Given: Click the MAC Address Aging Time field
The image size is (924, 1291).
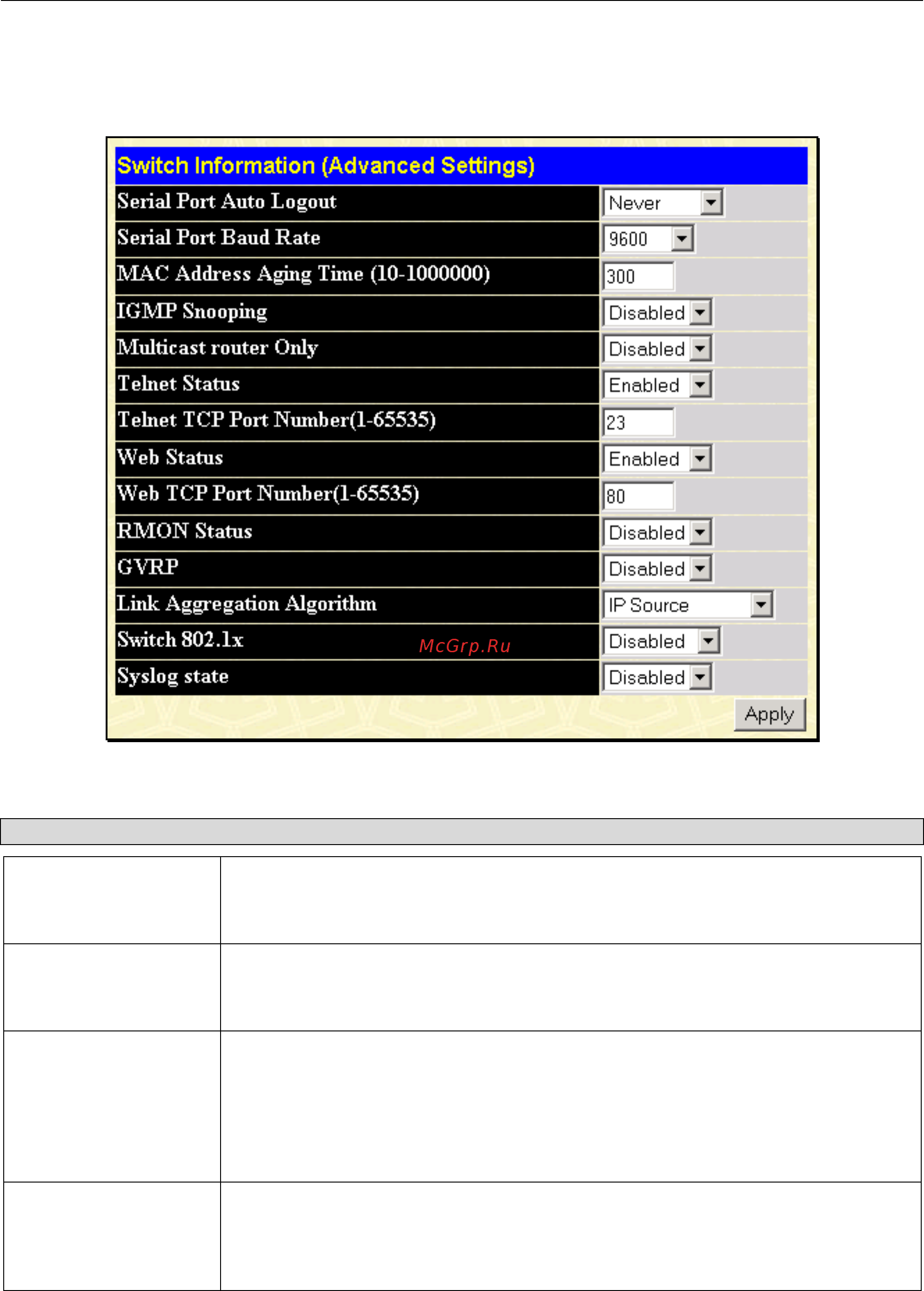Looking at the screenshot, I should tap(639, 276).
